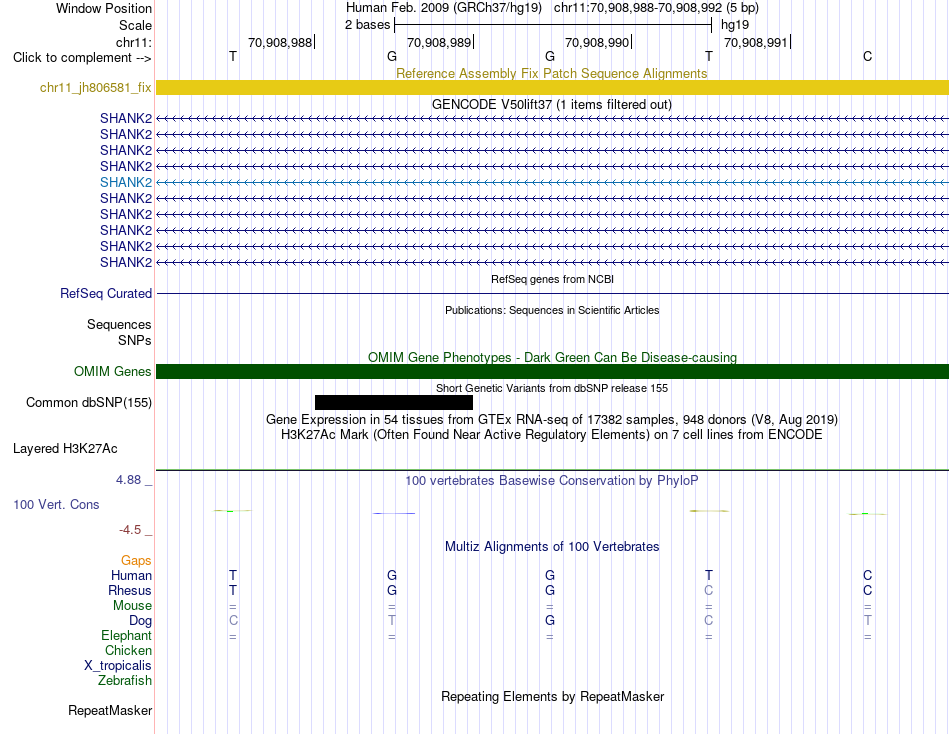Click the X_tropicalis alignment row label
Viewport: 950px width, 734px height.
pos(118,666)
